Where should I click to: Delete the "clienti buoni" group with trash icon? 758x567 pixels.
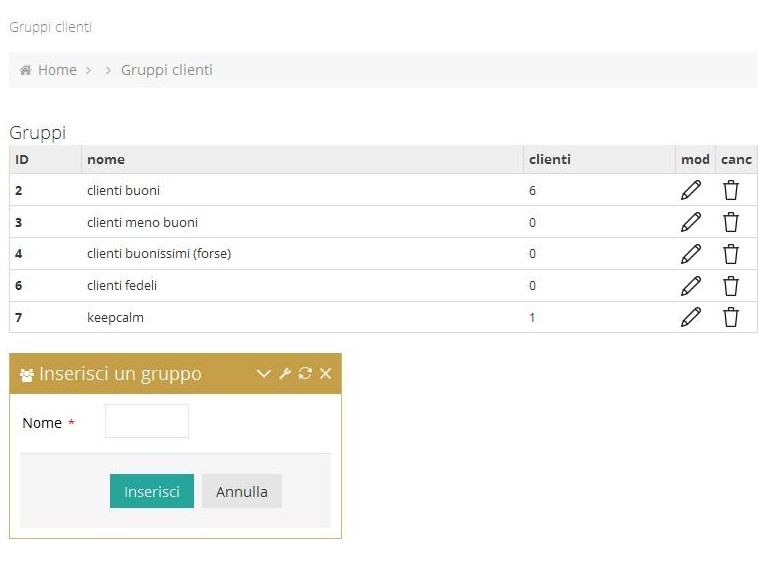pos(730,190)
